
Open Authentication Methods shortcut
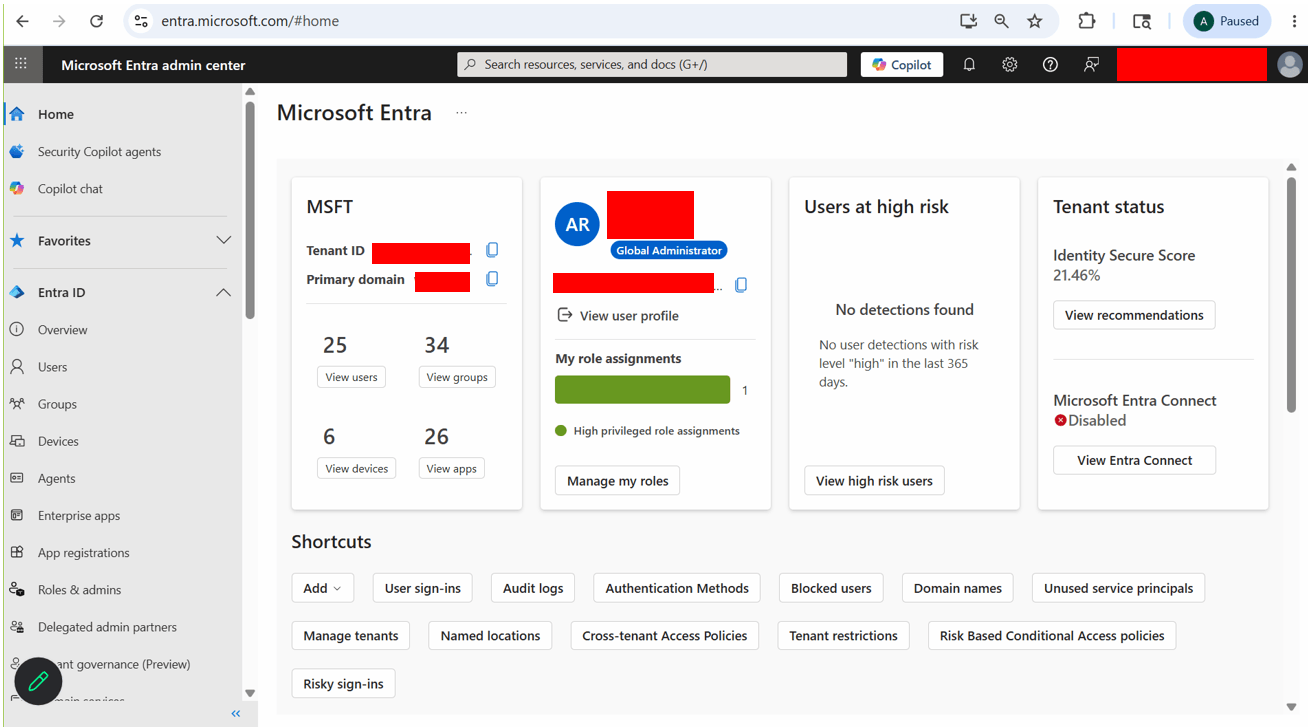pyautogui.click(x=677, y=588)
